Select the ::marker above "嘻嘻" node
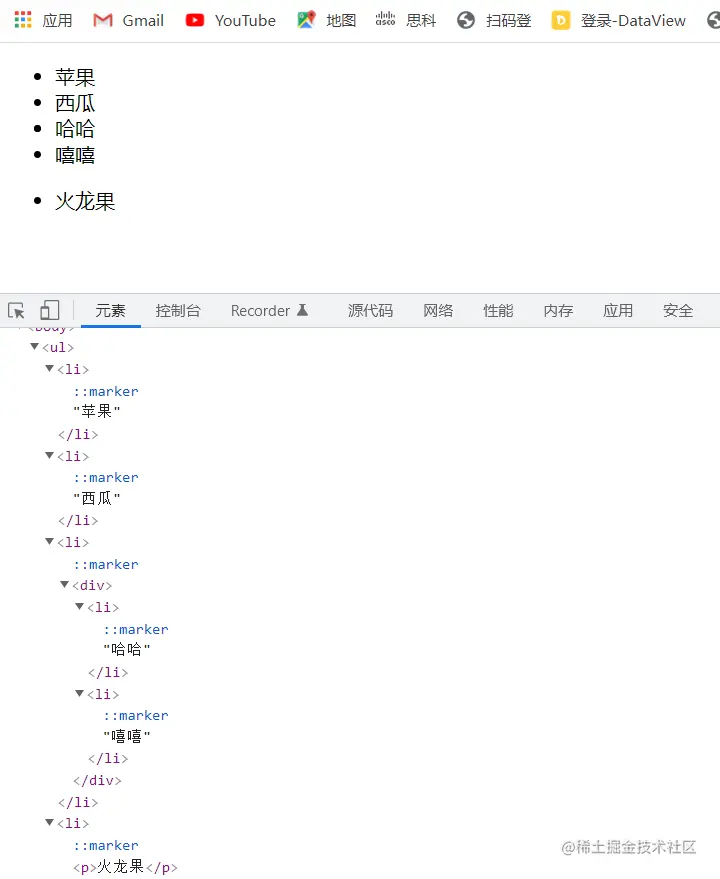Screen dimensions: 720x879 click(136, 716)
